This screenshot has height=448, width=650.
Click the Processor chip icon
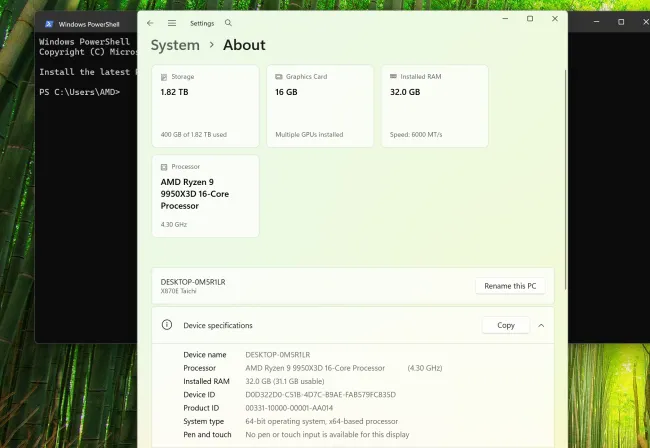(x=165, y=166)
